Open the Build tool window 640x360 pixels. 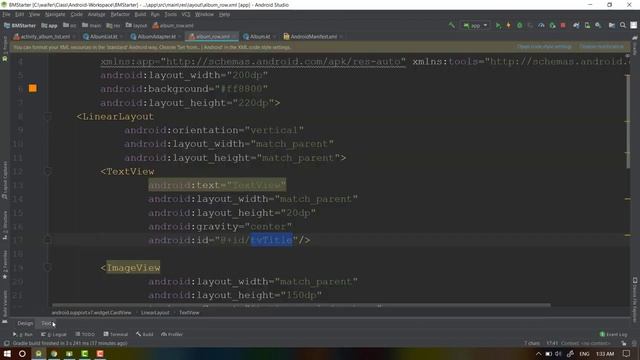tap(145, 334)
